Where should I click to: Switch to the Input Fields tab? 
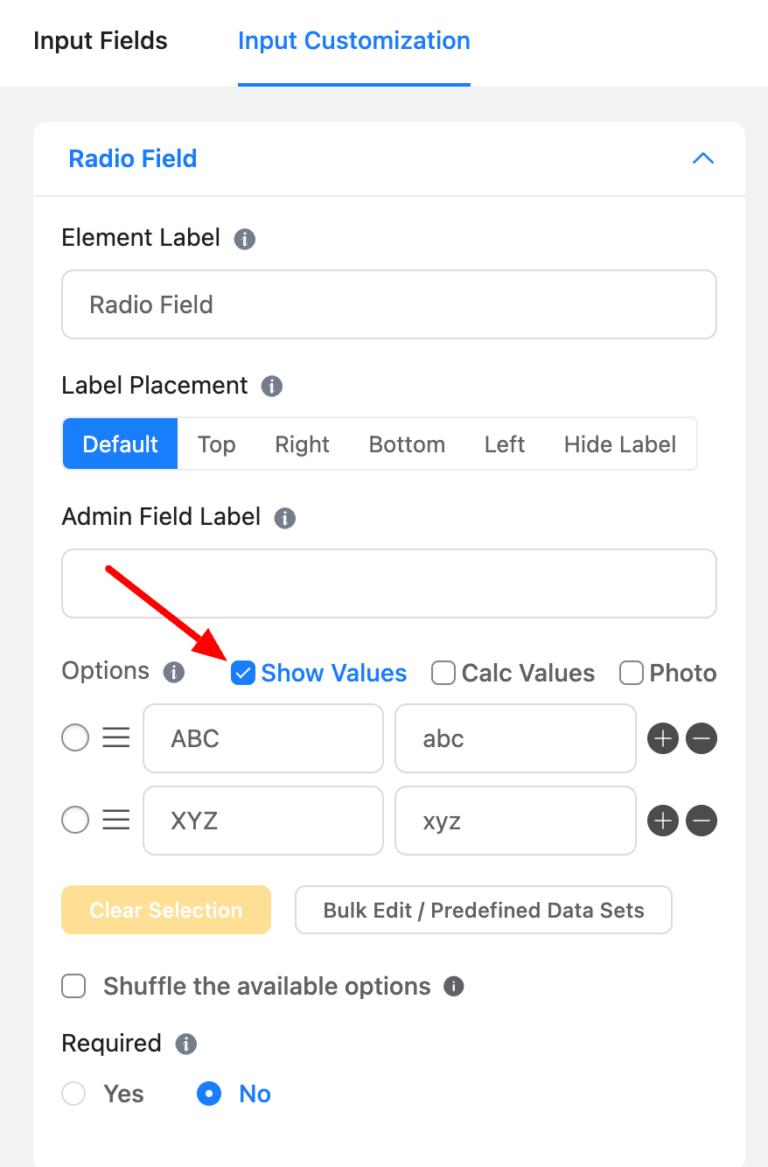point(100,41)
